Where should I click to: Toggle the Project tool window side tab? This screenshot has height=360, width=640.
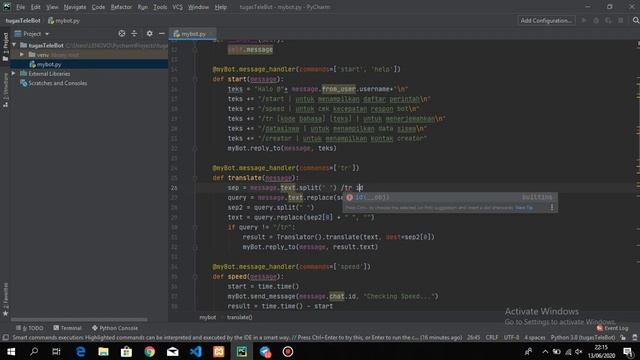click(x=5, y=46)
